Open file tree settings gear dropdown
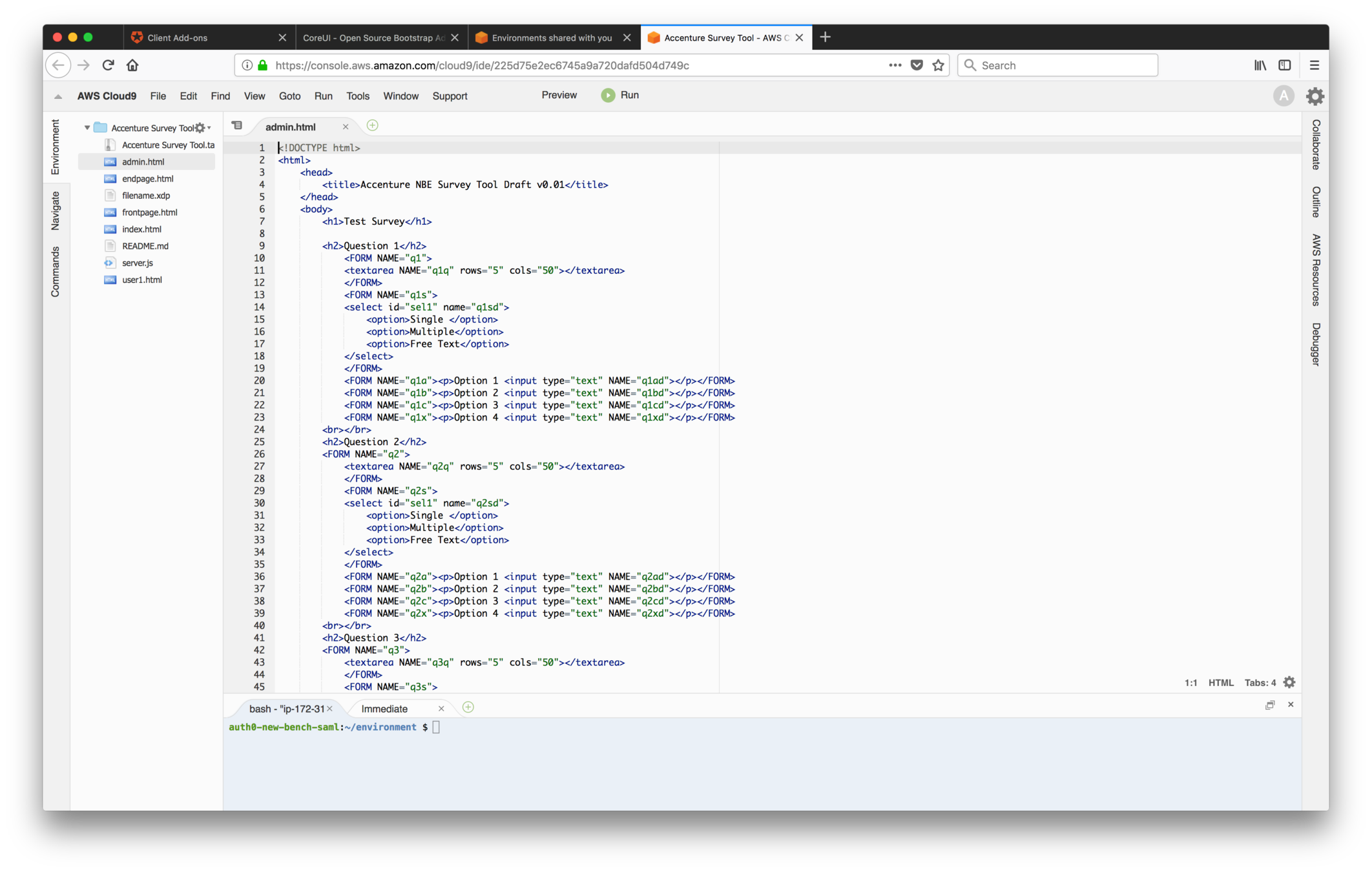The image size is (1372, 872). [x=202, y=128]
